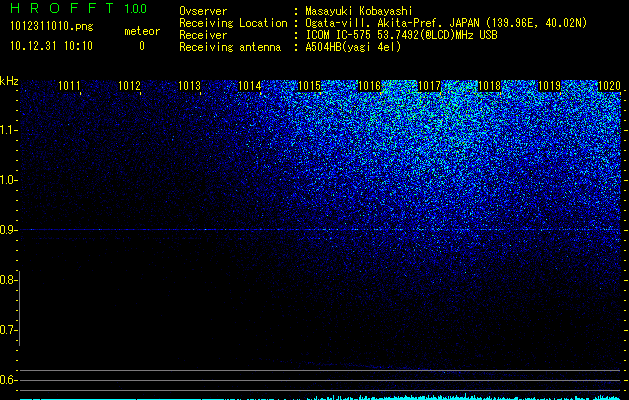Click the Receiving Location field label
The height and width of the screenshot is (400, 629).
(x=233, y=23)
